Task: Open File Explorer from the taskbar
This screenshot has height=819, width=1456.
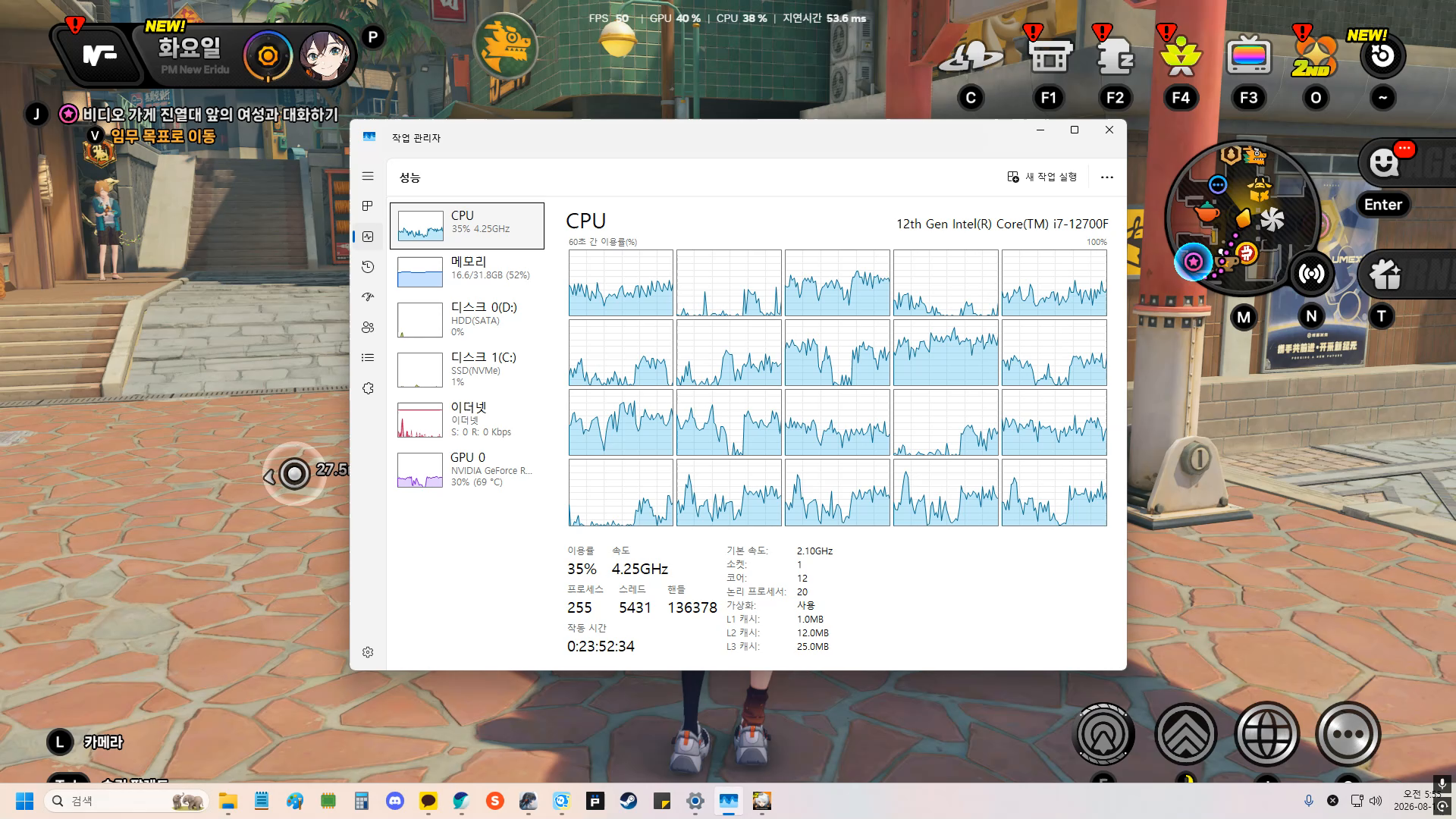Action: point(227,801)
